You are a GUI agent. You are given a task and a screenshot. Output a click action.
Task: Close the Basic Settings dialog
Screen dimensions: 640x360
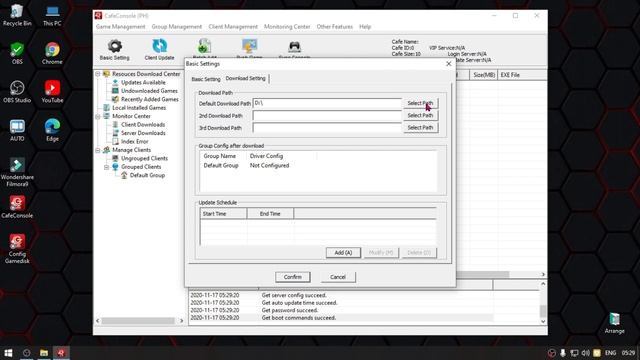449,64
